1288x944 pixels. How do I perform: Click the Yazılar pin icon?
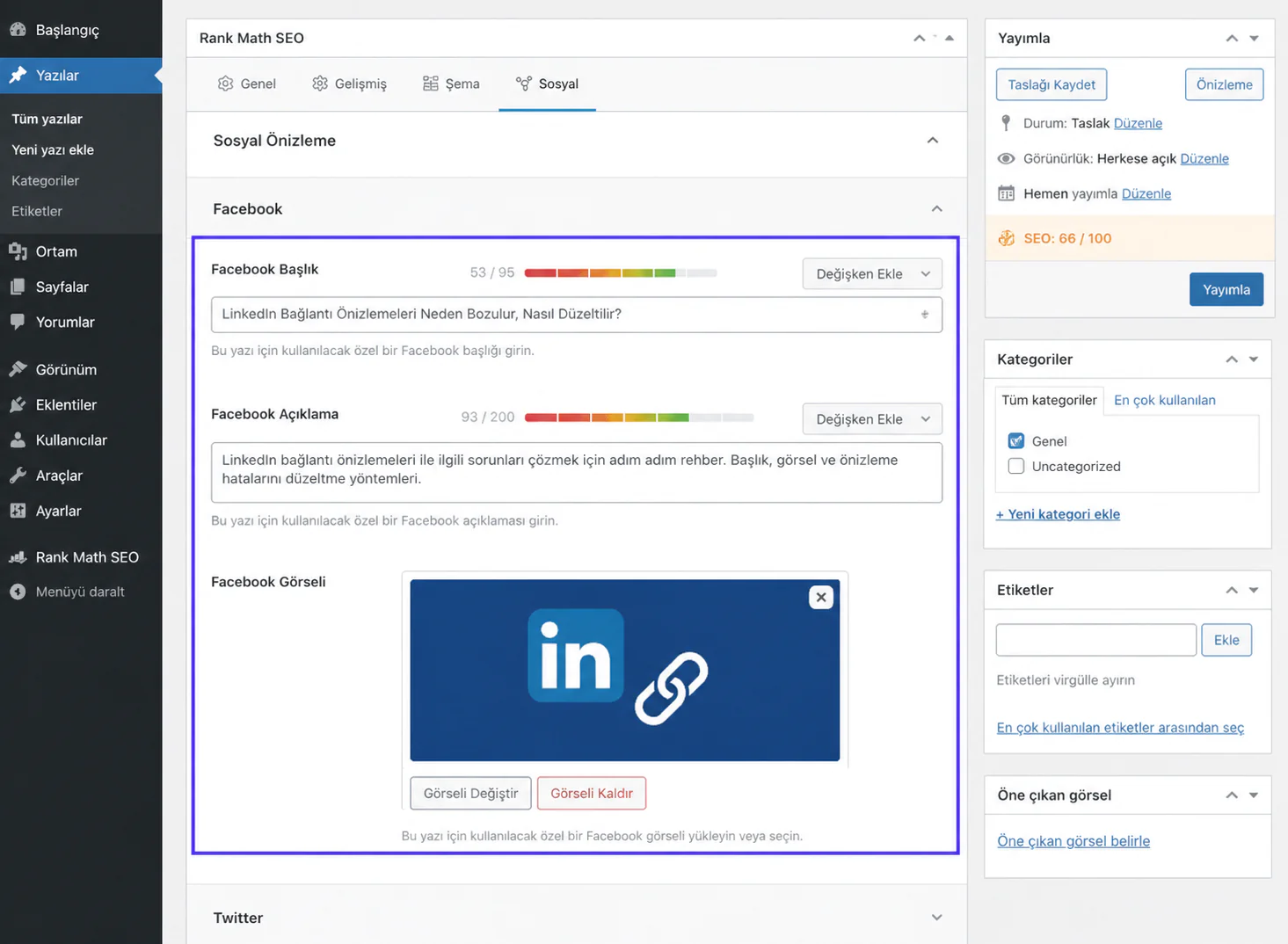tap(18, 75)
